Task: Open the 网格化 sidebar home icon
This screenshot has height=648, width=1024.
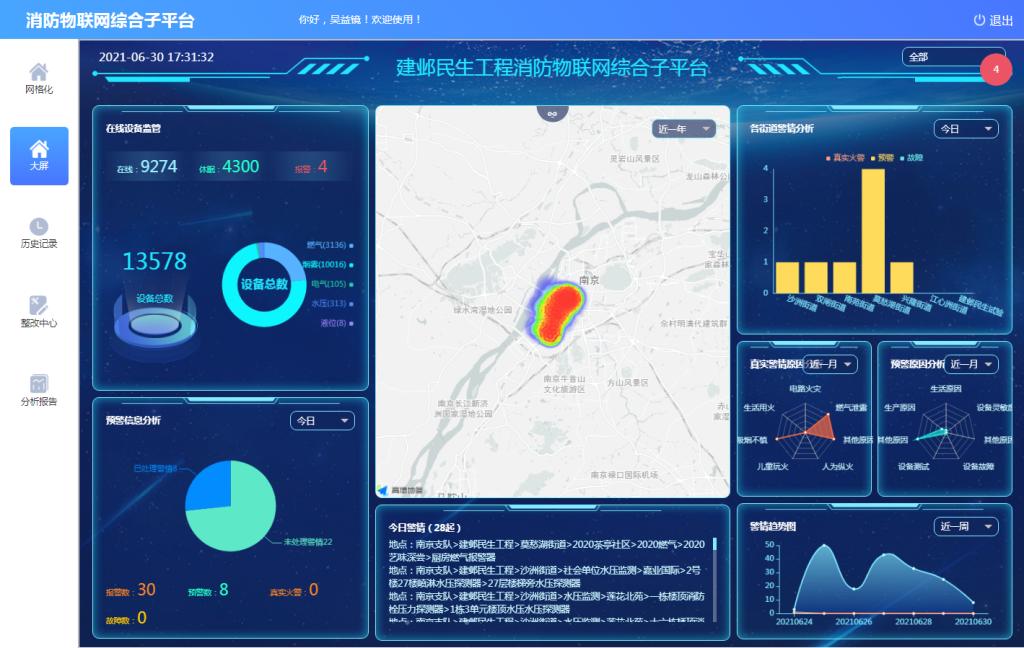Action: click(x=39, y=72)
